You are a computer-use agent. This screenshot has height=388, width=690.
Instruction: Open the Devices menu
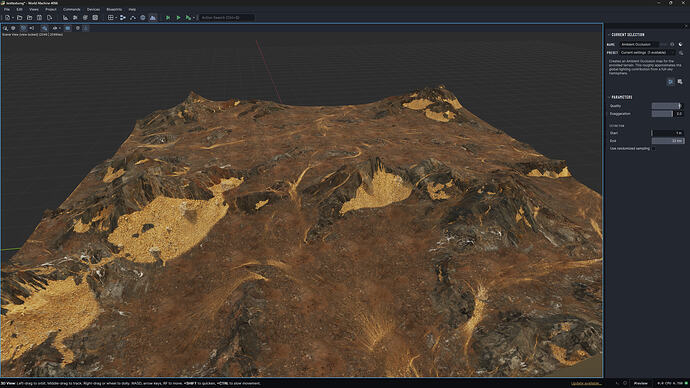93,9
